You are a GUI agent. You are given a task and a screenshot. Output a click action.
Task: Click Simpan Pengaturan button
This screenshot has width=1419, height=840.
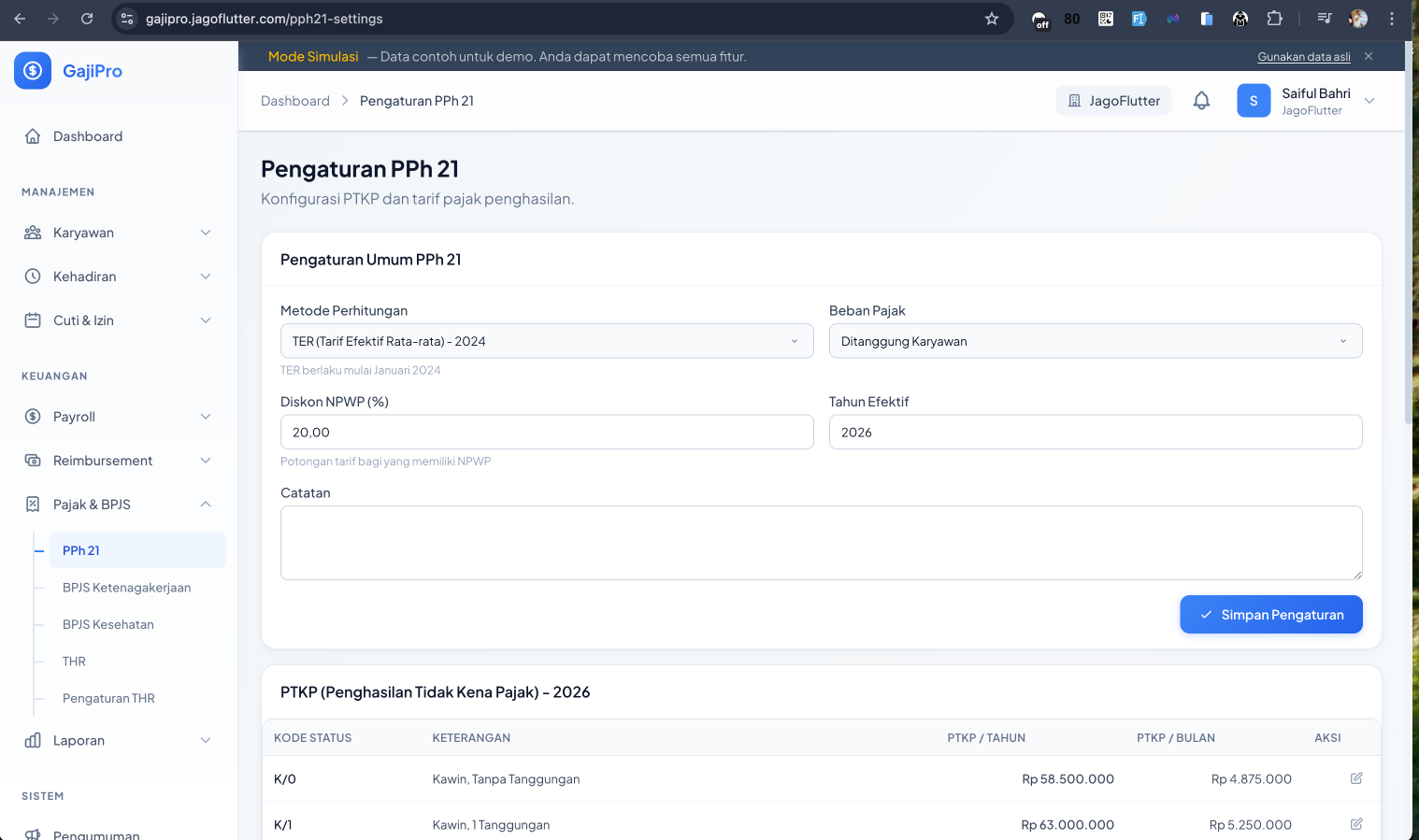click(1271, 615)
